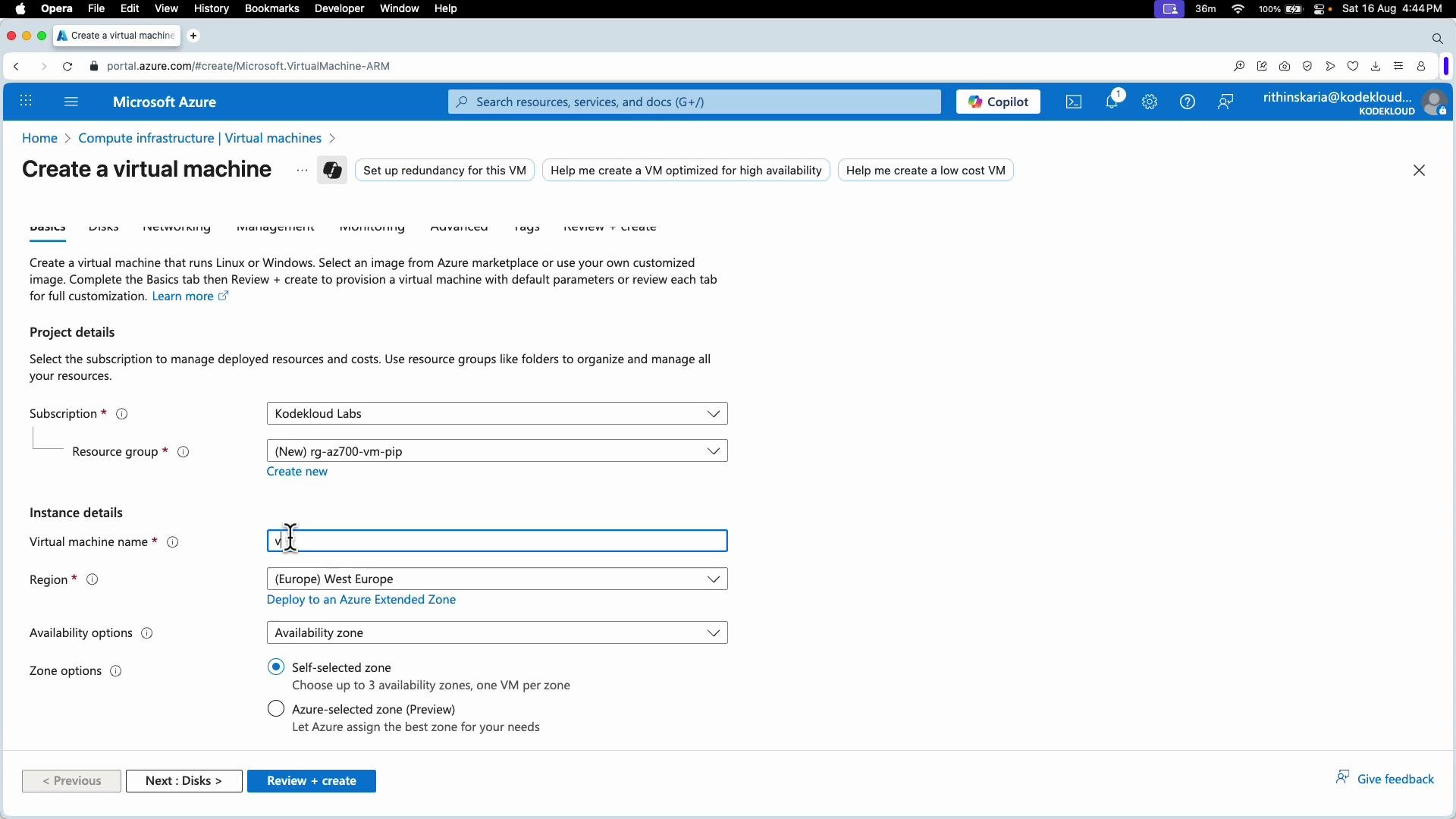Focus the Virtual machine name field

point(497,541)
